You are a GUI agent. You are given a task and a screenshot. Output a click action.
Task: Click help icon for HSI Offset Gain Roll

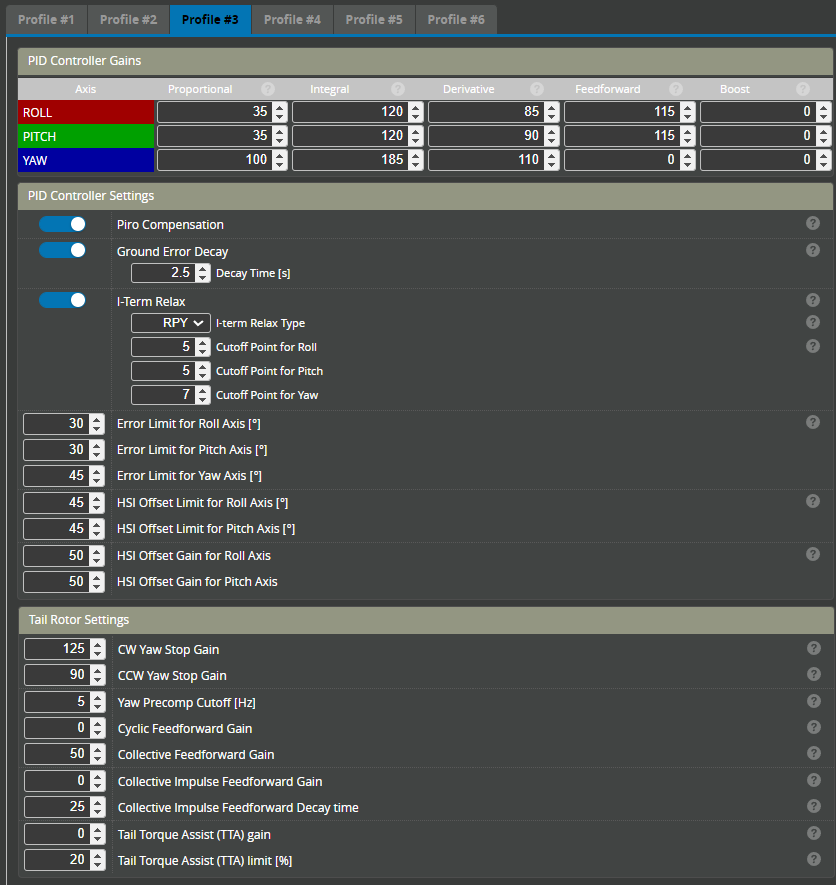(813, 554)
